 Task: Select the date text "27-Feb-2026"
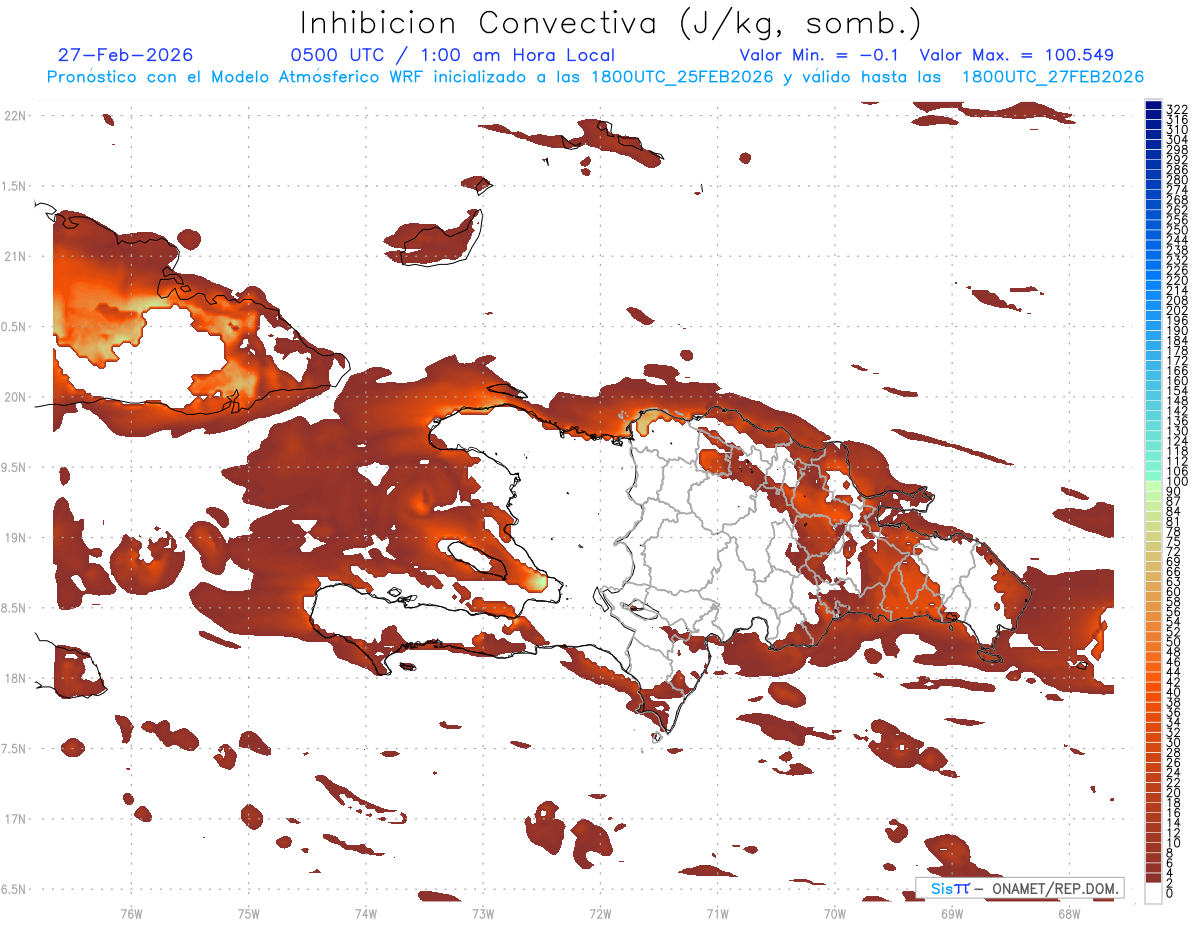pyautogui.click(x=125, y=55)
